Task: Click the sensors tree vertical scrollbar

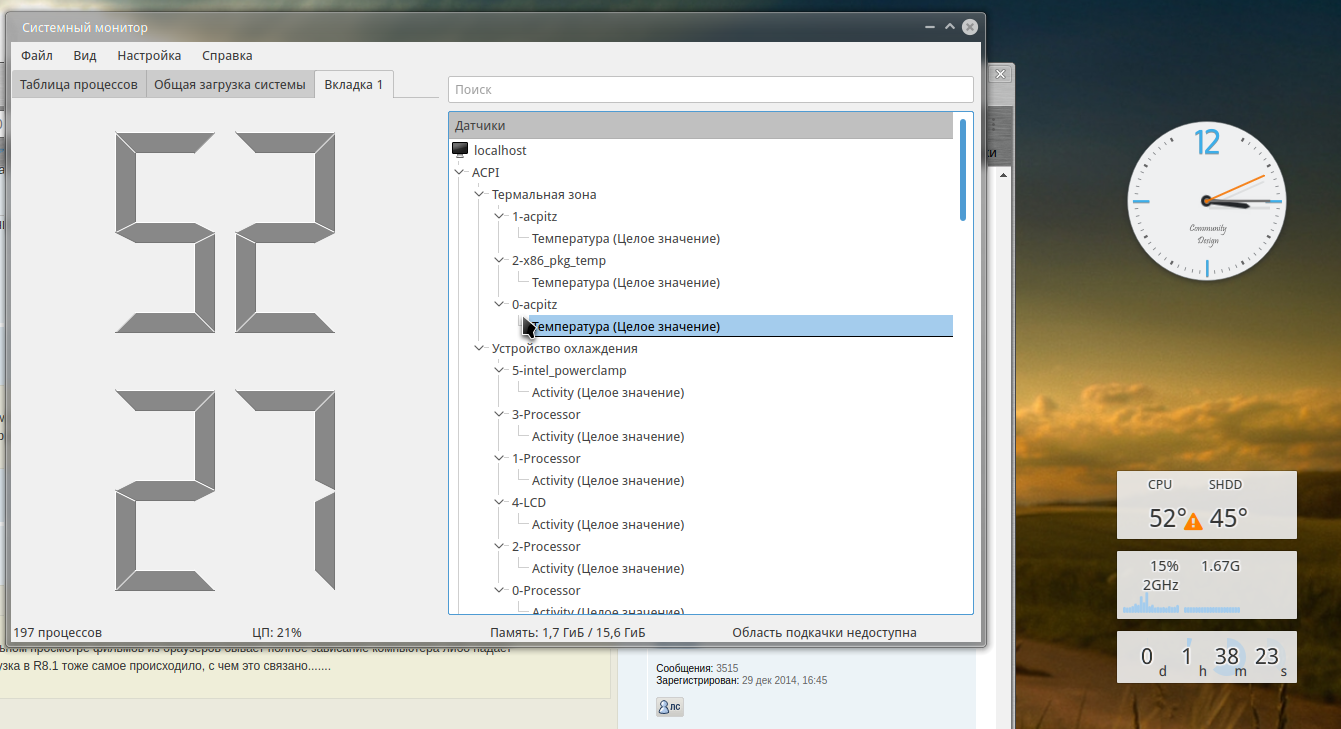Action: tap(963, 170)
